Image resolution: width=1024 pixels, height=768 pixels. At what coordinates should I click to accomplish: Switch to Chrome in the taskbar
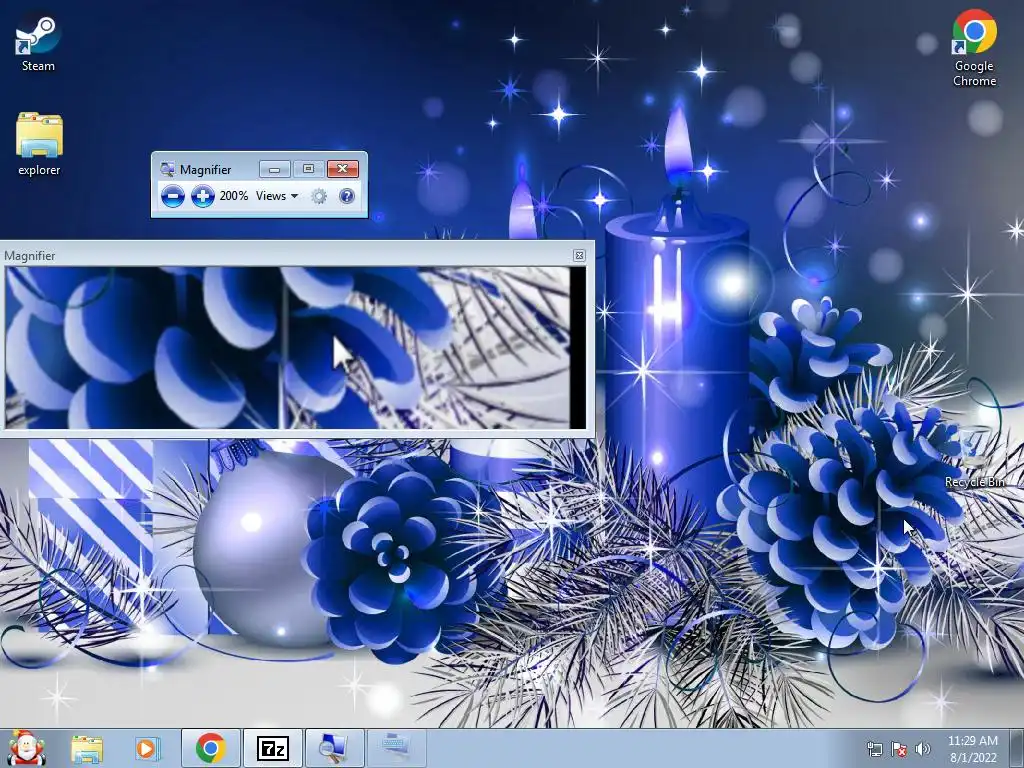click(x=210, y=748)
